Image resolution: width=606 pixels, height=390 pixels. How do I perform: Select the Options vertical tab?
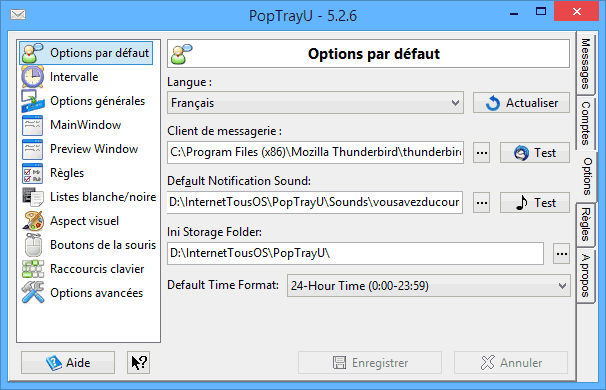click(586, 176)
